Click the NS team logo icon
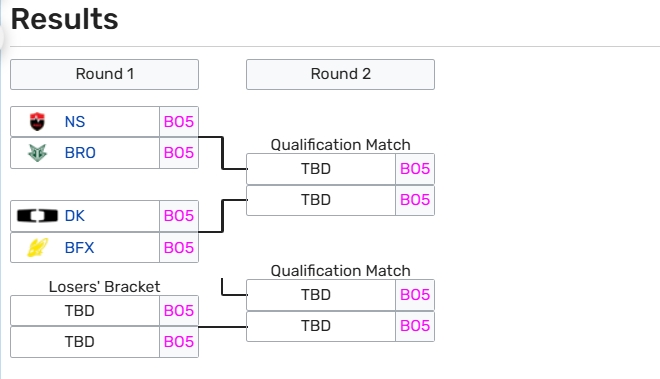The height and width of the screenshot is (379, 660). coord(37,122)
